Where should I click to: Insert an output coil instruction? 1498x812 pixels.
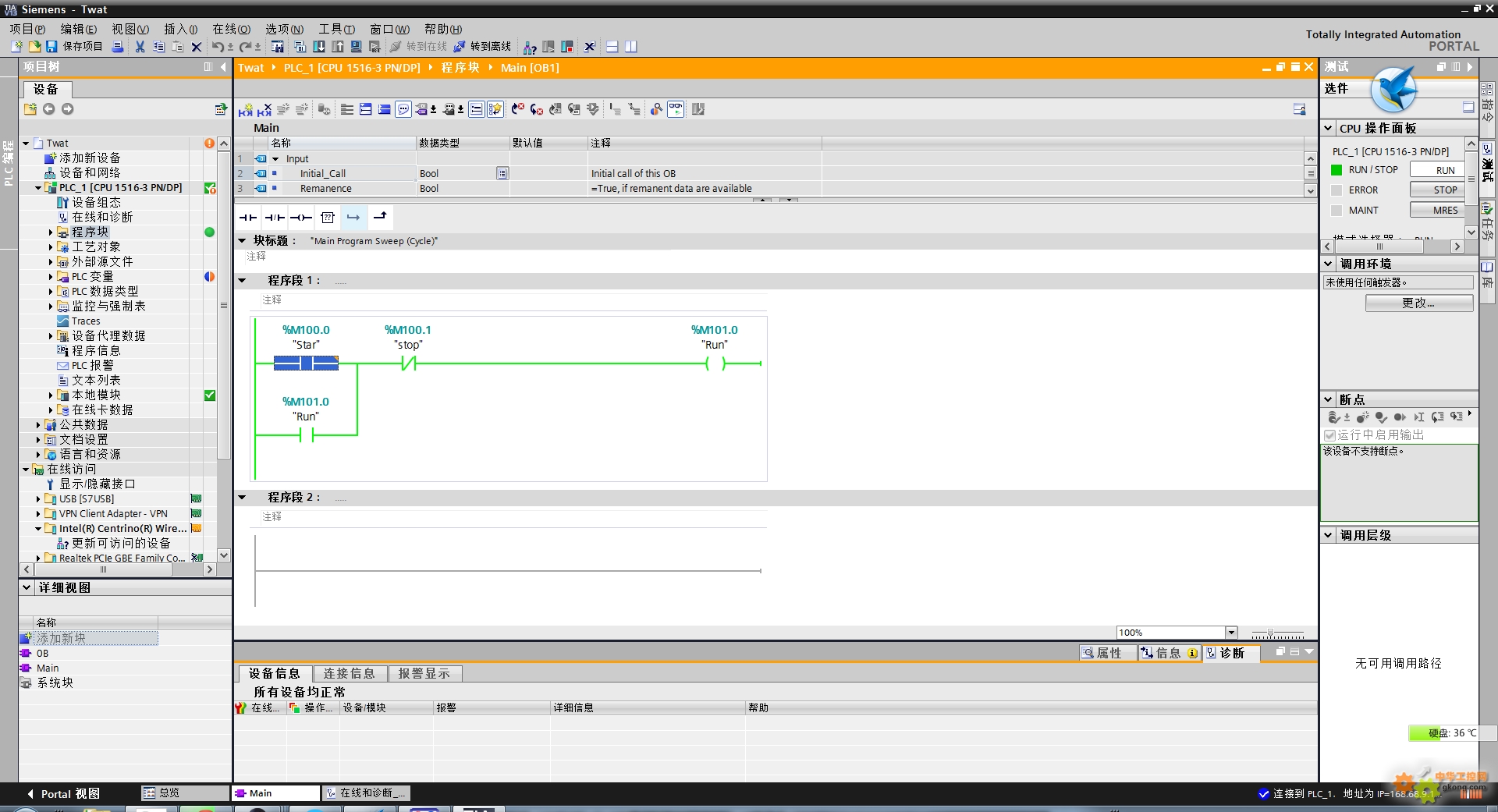[301, 217]
